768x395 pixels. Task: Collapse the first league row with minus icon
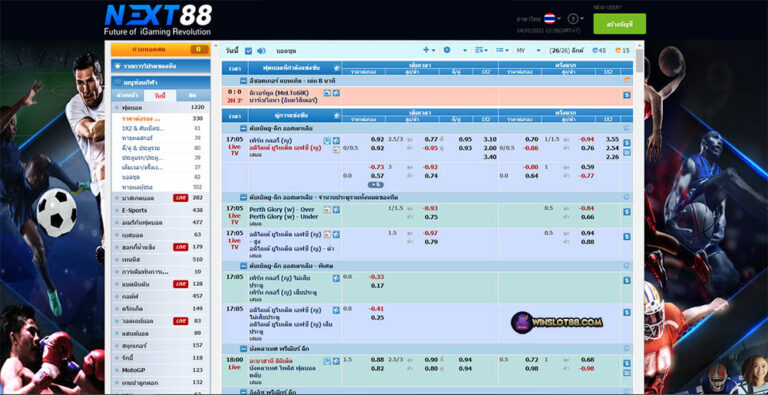(243, 80)
